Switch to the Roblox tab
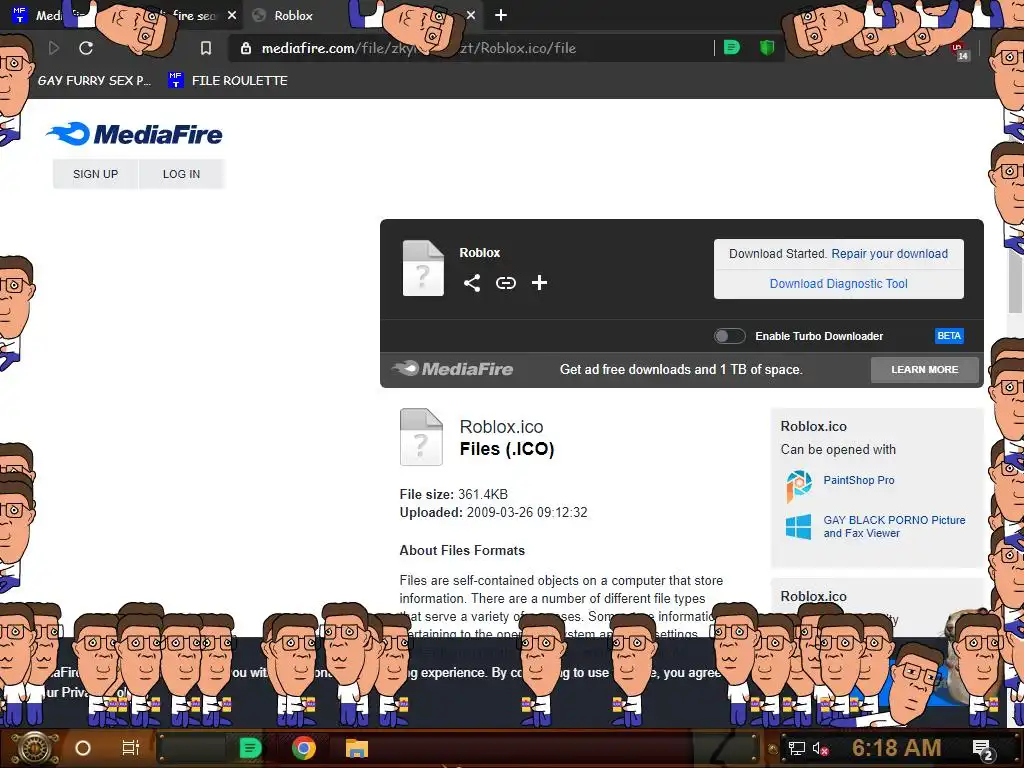Screen dimensions: 1024x768 pos(293,15)
